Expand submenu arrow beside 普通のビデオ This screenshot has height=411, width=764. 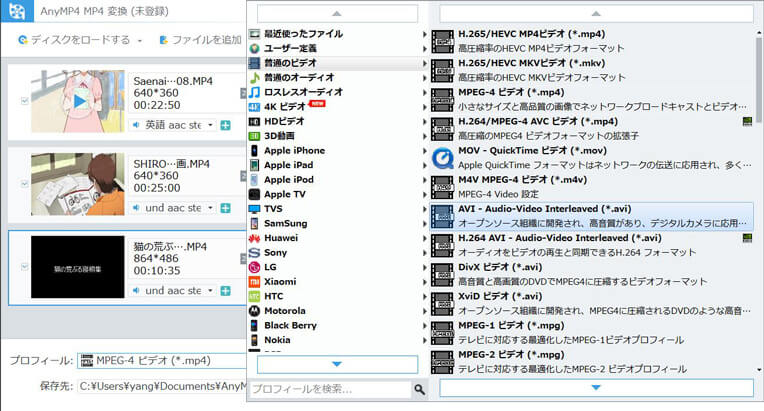point(424,63)
